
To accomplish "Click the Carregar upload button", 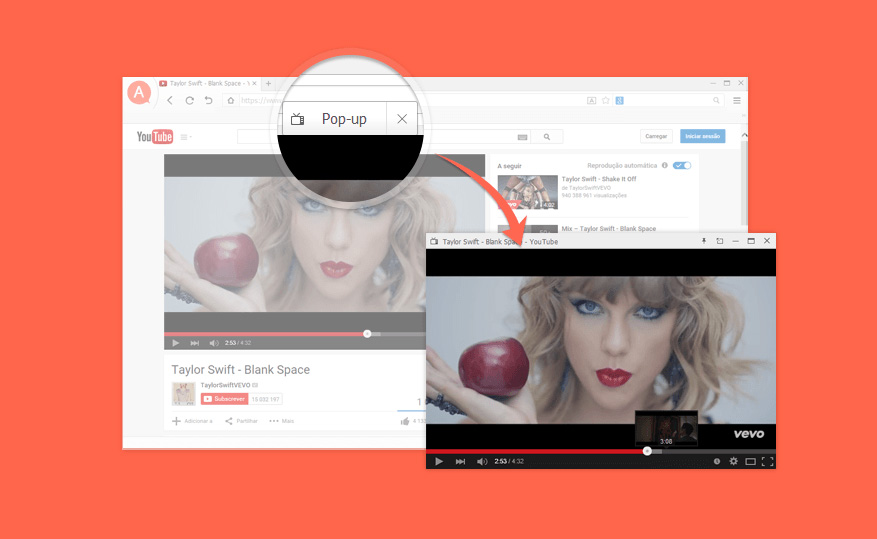I will 656,136.
